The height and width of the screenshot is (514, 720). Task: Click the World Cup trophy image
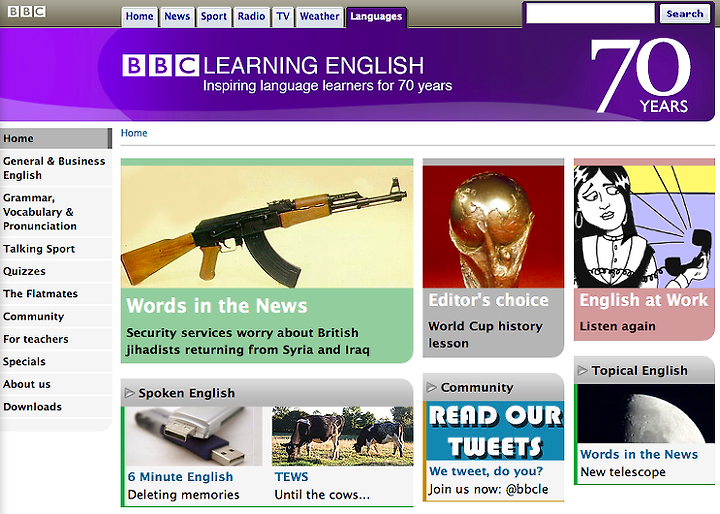[x=493, y=227]
